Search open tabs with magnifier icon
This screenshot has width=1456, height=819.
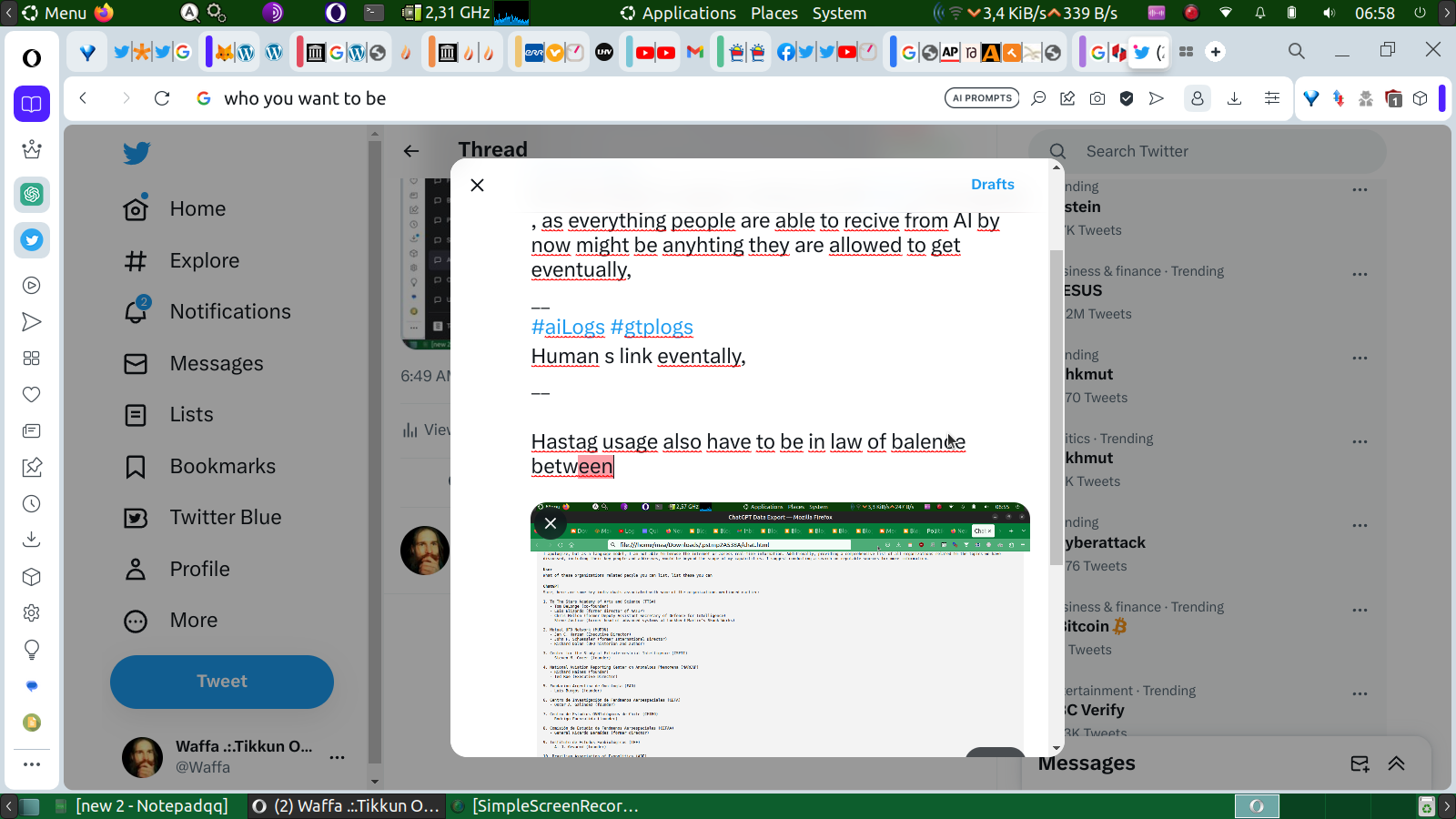tap(1297, 51)
